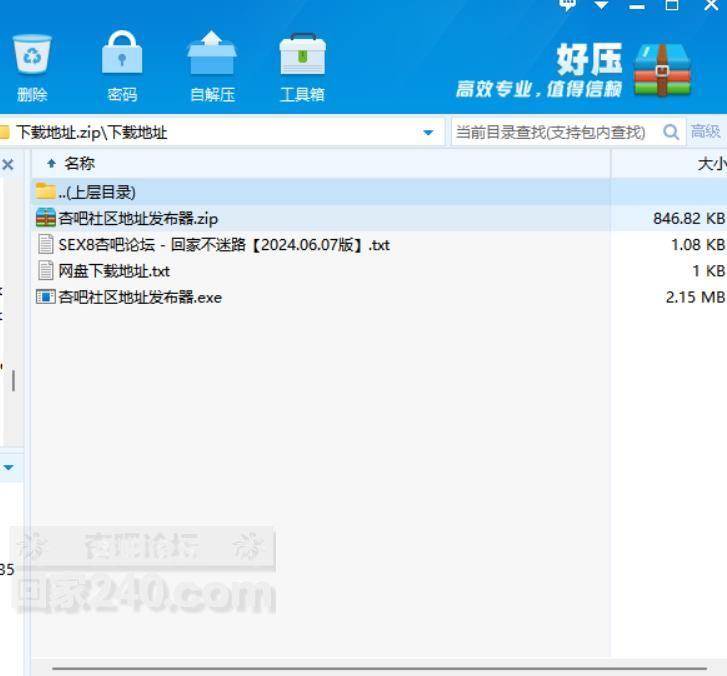Open the 密码 (password) lock tool
This screenshot has width=727, height=676.
pyautogui.click(x=122, y=53)
